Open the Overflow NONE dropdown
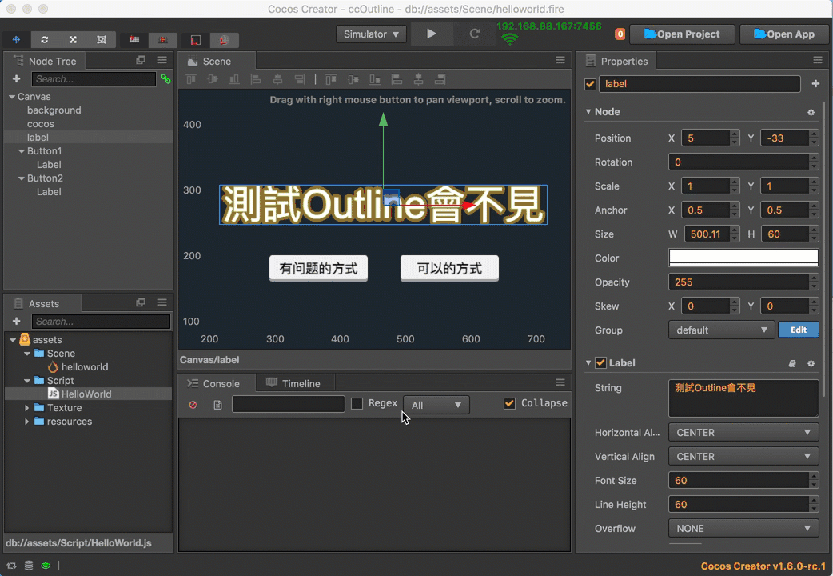Image resolution: width=833 pixels, height=576 pixels. tap(743, 529)
